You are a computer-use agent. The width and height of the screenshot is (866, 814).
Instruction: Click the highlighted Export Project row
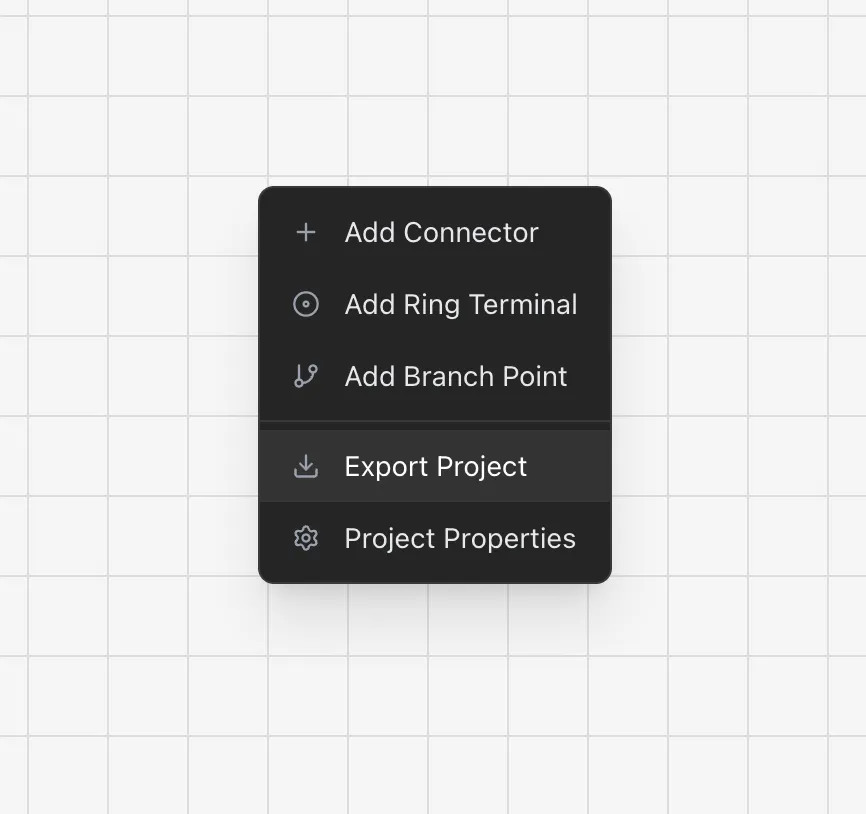point(435,466)
